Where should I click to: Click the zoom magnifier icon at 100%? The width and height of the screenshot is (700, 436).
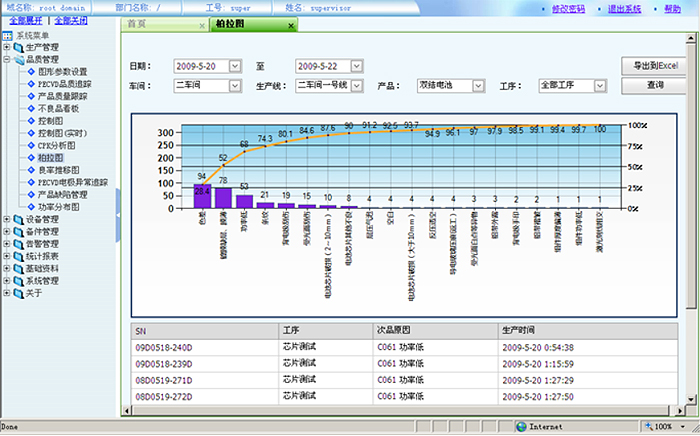tap(649, 427)
